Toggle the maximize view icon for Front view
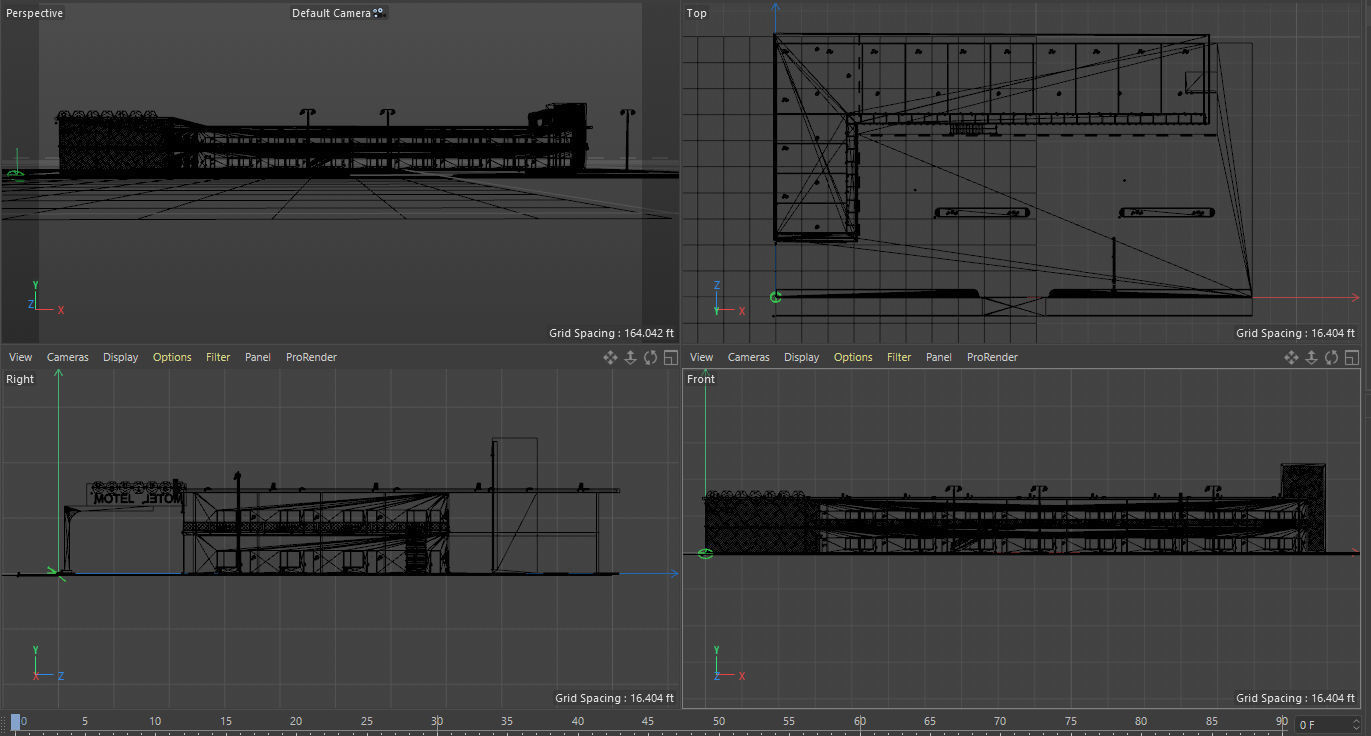This screenshot has height=736, width=1371. pyautogui.click(x=1351, y=357)
